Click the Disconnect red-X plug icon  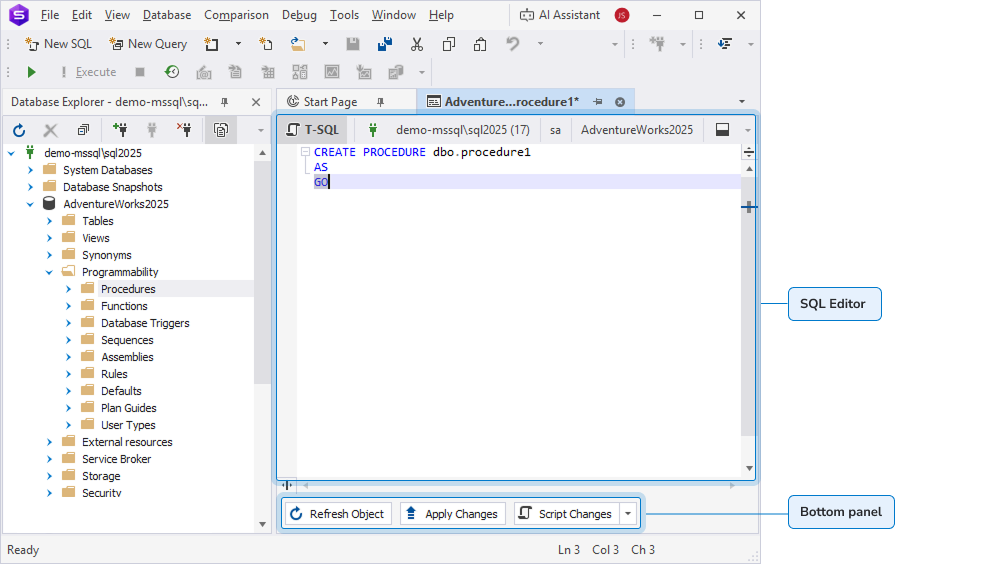(x=184, y=130)
